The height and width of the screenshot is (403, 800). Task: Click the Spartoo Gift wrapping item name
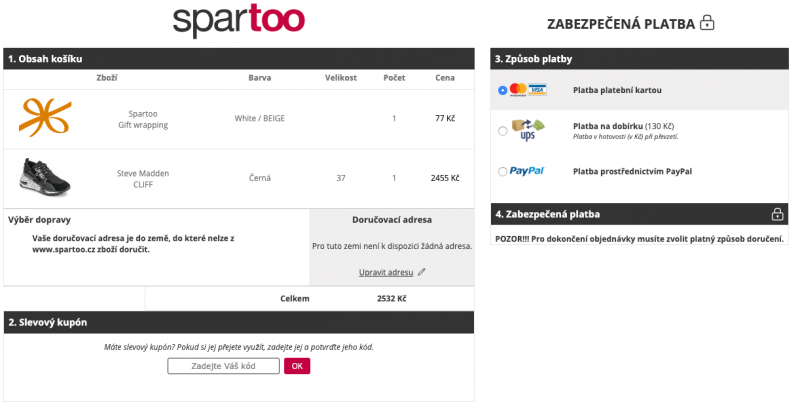point(143,119)
